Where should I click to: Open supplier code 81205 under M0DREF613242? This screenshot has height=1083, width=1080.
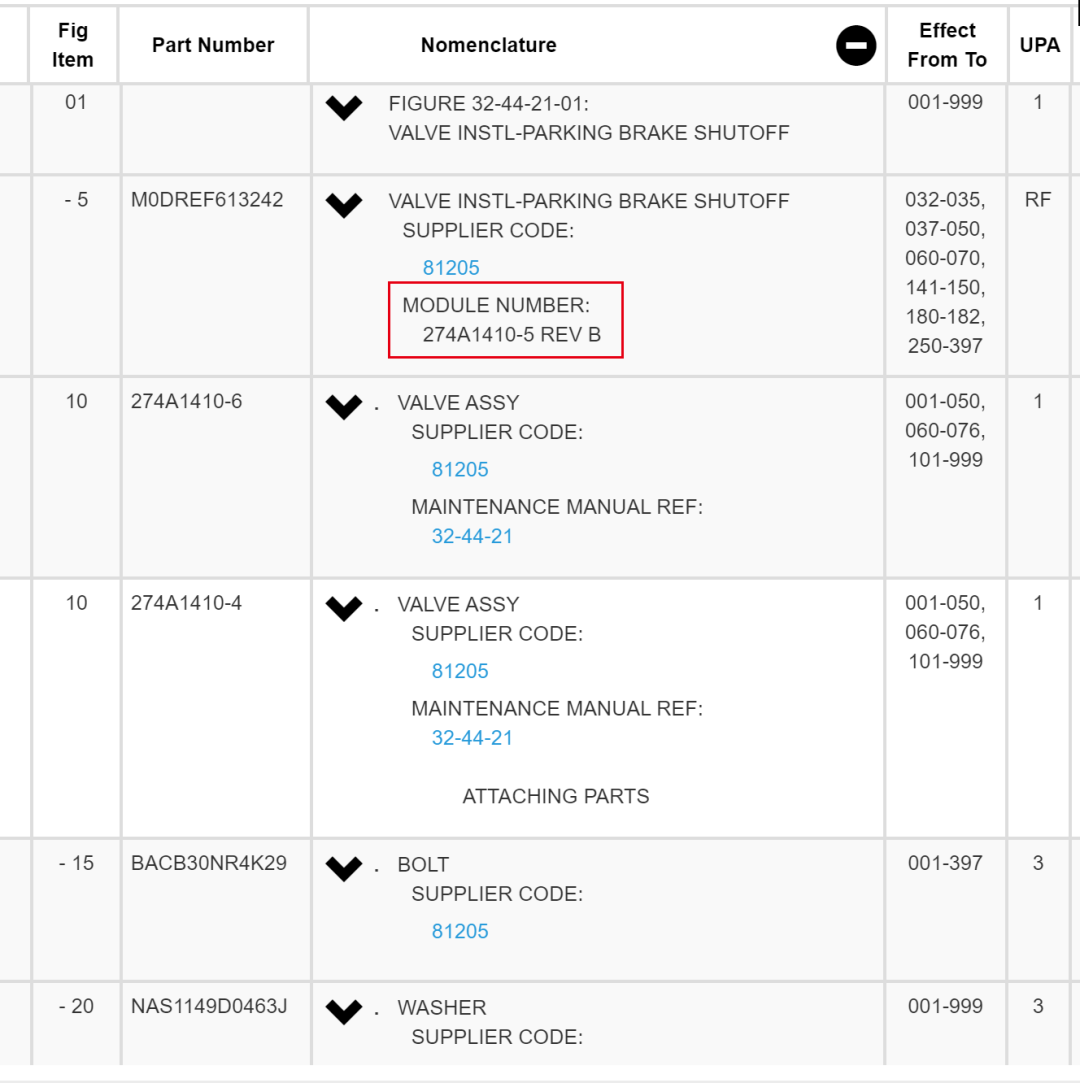point(451,268)
